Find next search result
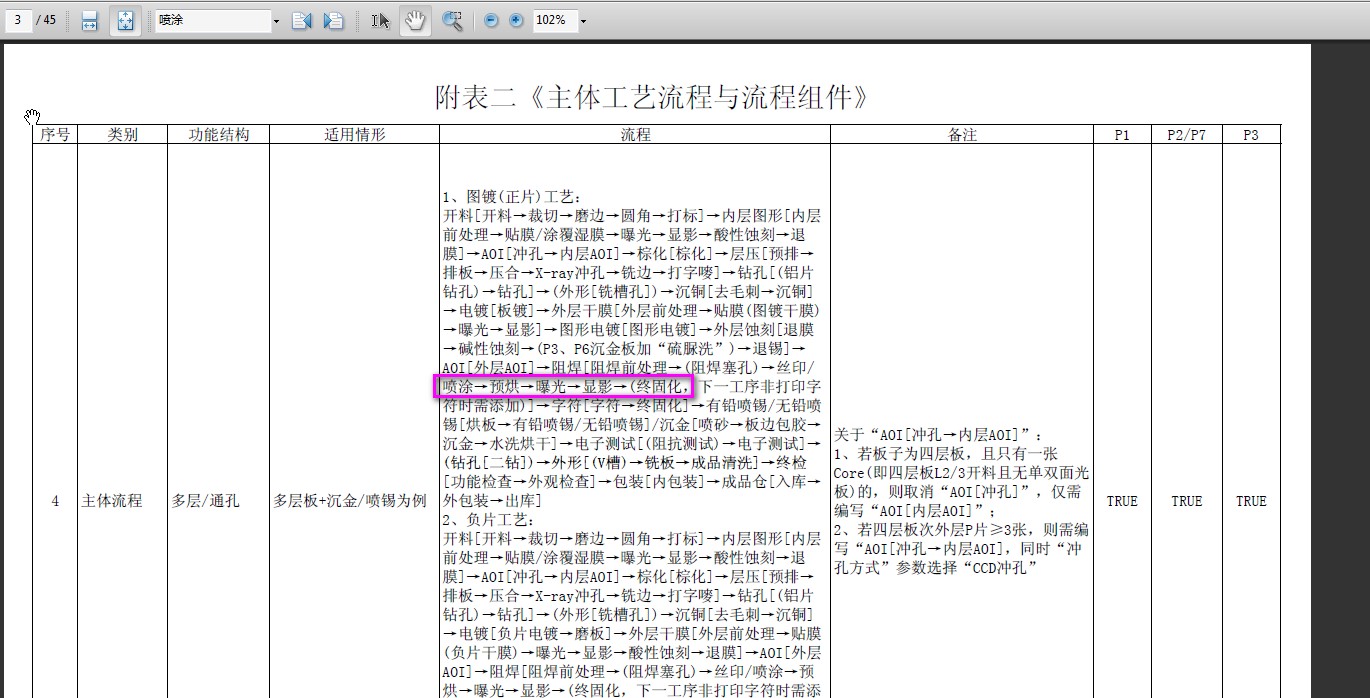 coord(333,20)
